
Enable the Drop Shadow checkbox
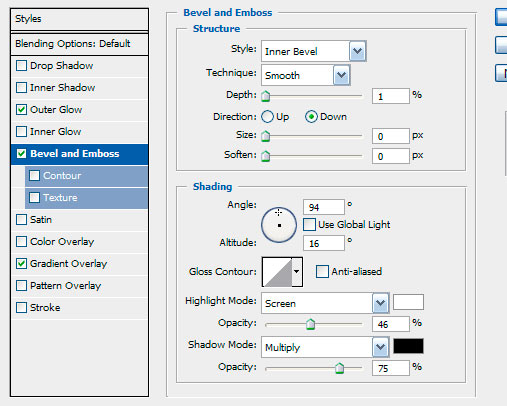click(22, 66)
